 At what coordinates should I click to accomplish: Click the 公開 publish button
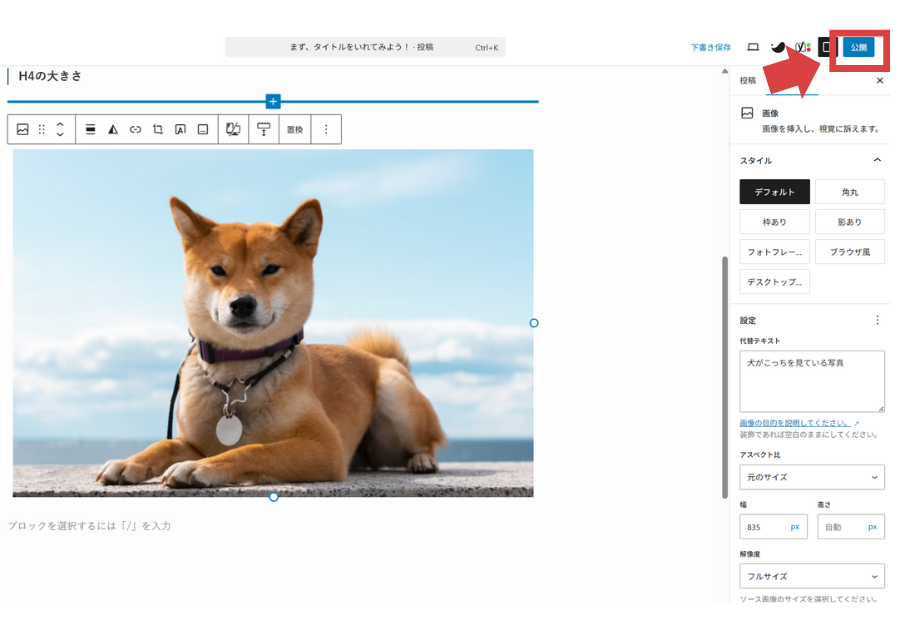(x=858, y=47)
